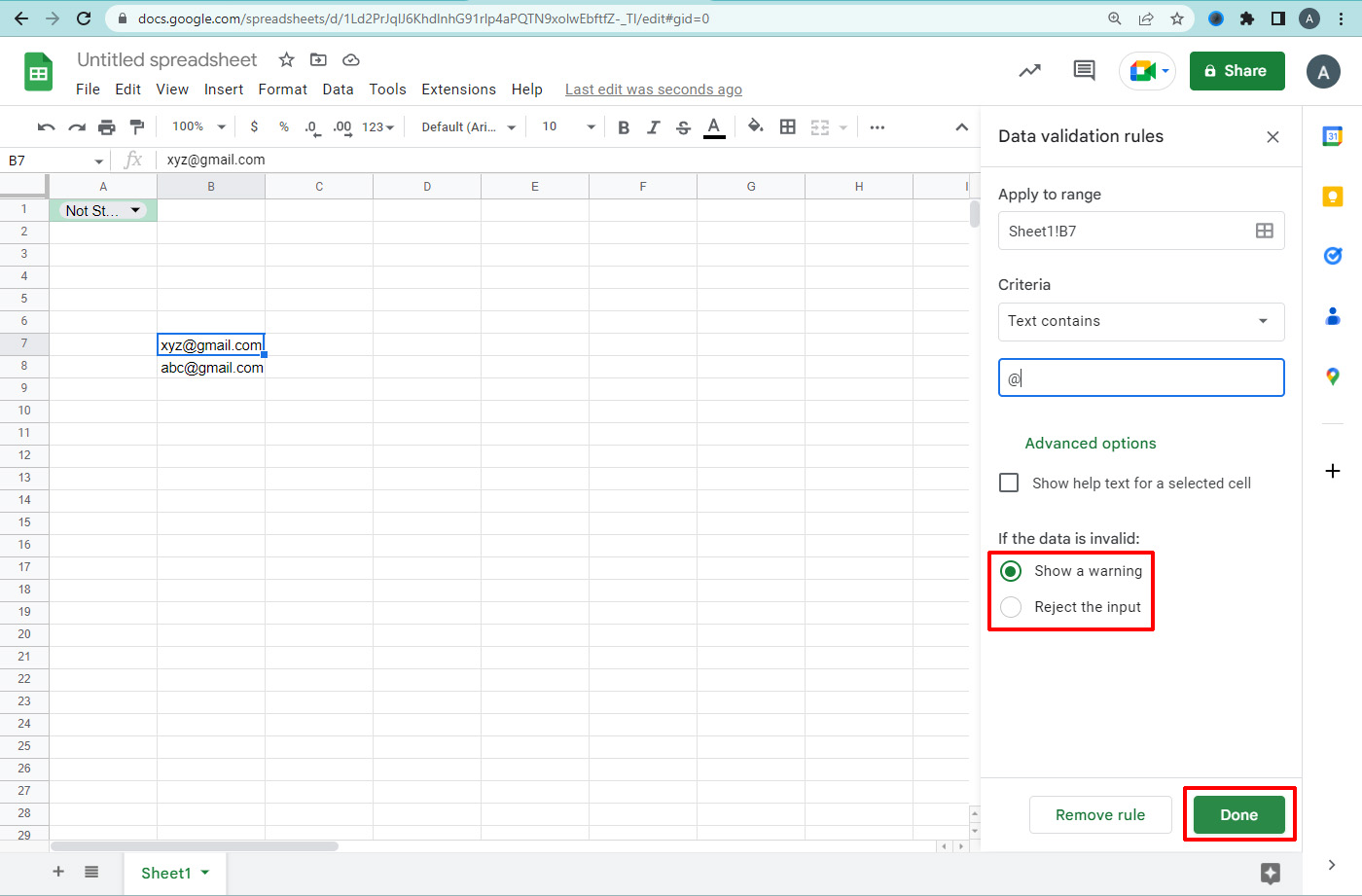Click the Remove rule button

(x=1099, y=814)
